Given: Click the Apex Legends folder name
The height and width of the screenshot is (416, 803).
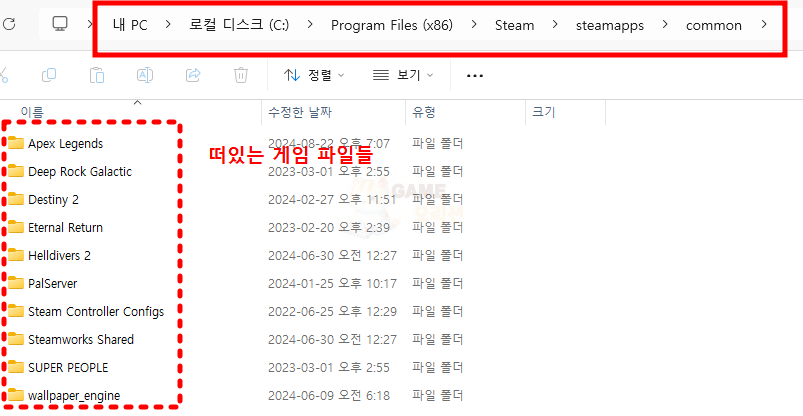Looking at the screenshot, I should coord(66,144).
